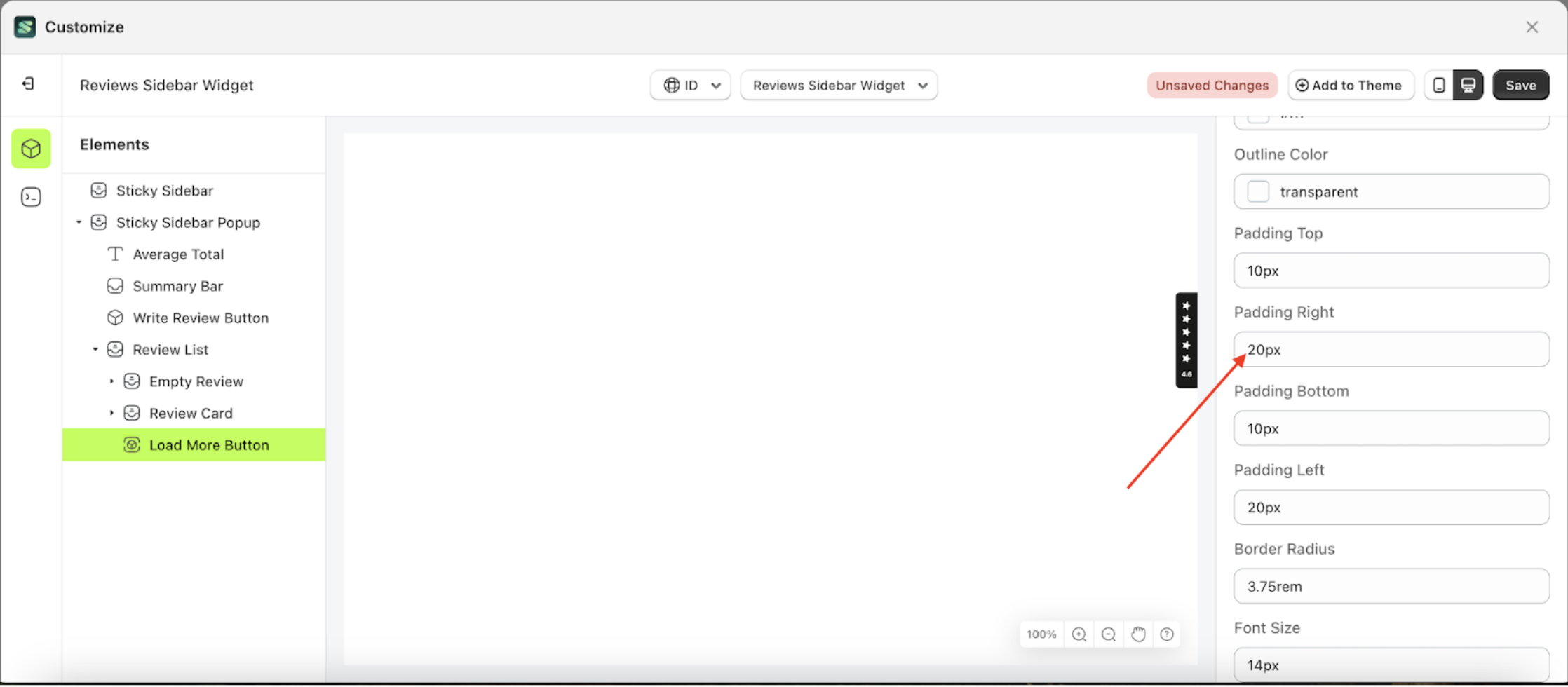Open the Elements panel cube icon
The height and width of the screenshot is (687, 1568).
point(31,149)
